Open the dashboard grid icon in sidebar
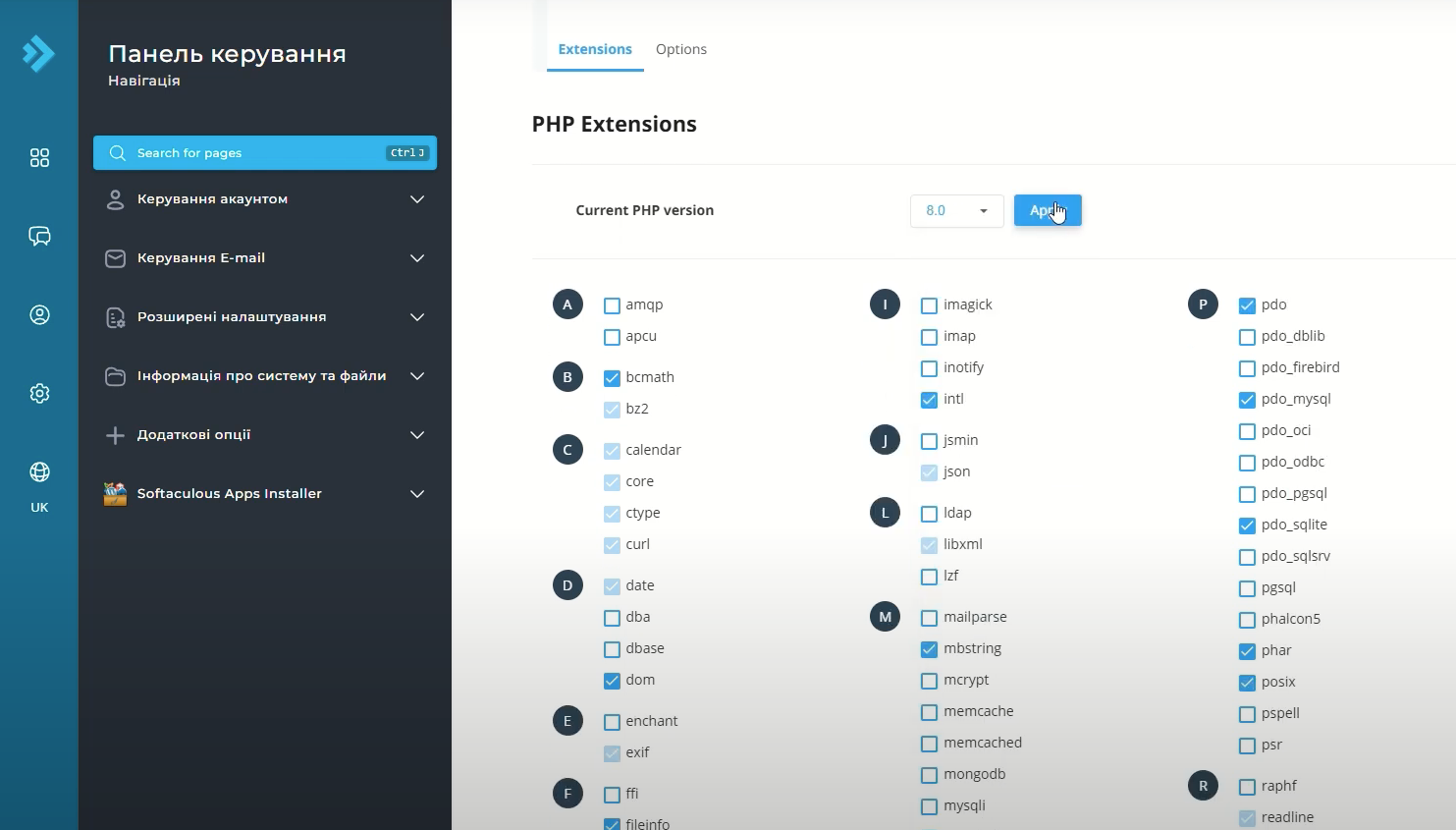This screenshot has height=830, width=1456. click(x=39, y=158)
